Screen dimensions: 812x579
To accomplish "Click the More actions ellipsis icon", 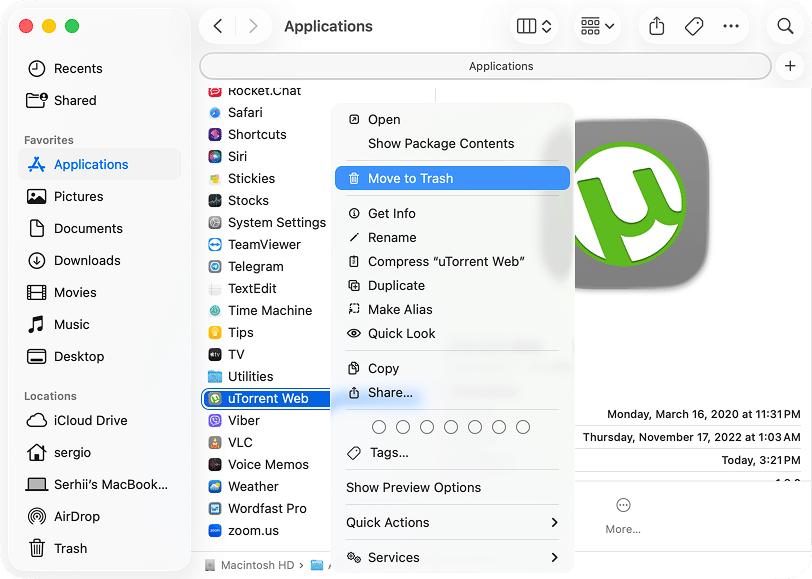I will tap(731, 26).
